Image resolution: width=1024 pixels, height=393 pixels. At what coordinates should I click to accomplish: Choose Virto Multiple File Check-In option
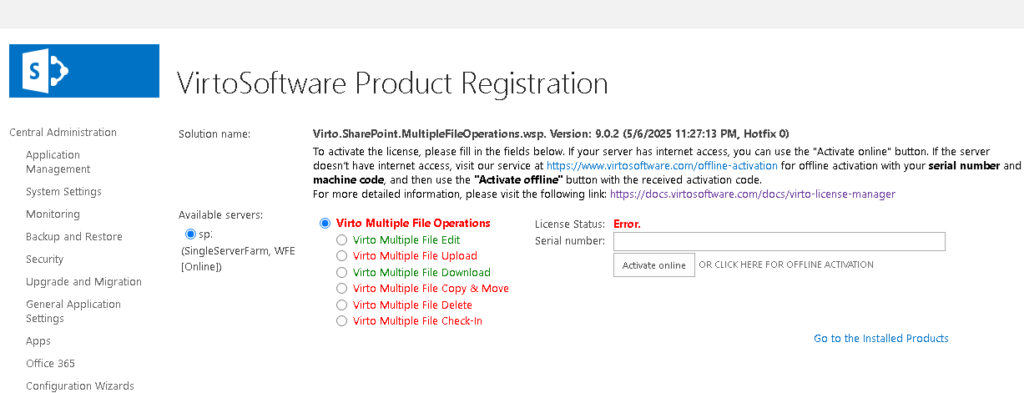coord(341,321)
